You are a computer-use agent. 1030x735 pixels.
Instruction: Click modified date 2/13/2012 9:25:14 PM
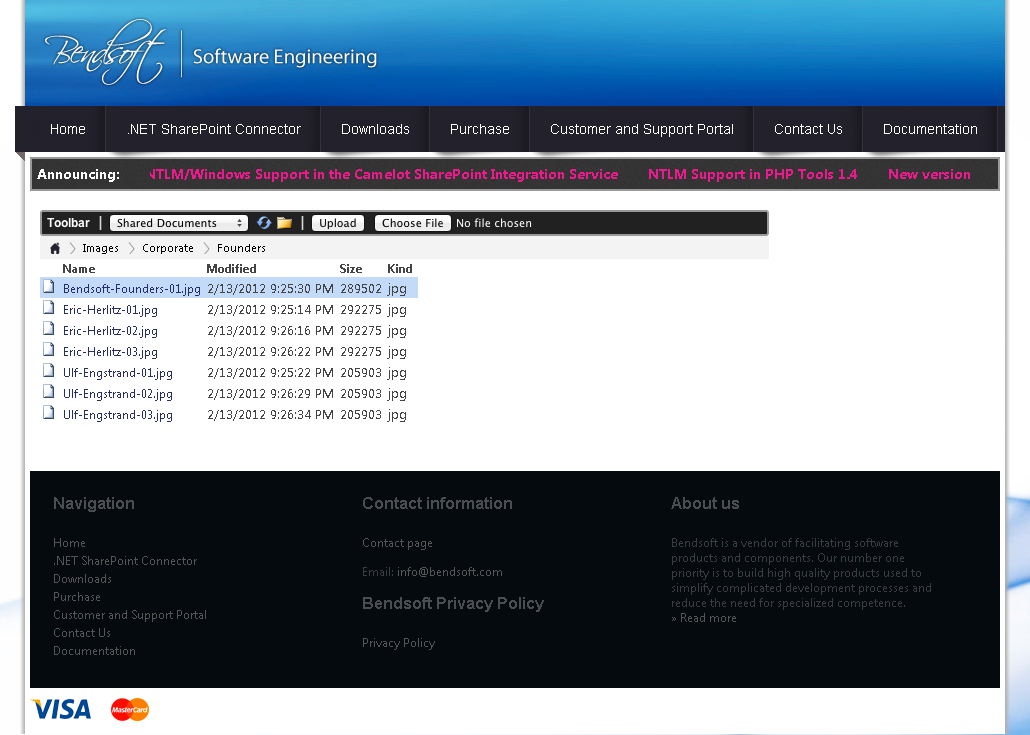click(x=270, y=310)
